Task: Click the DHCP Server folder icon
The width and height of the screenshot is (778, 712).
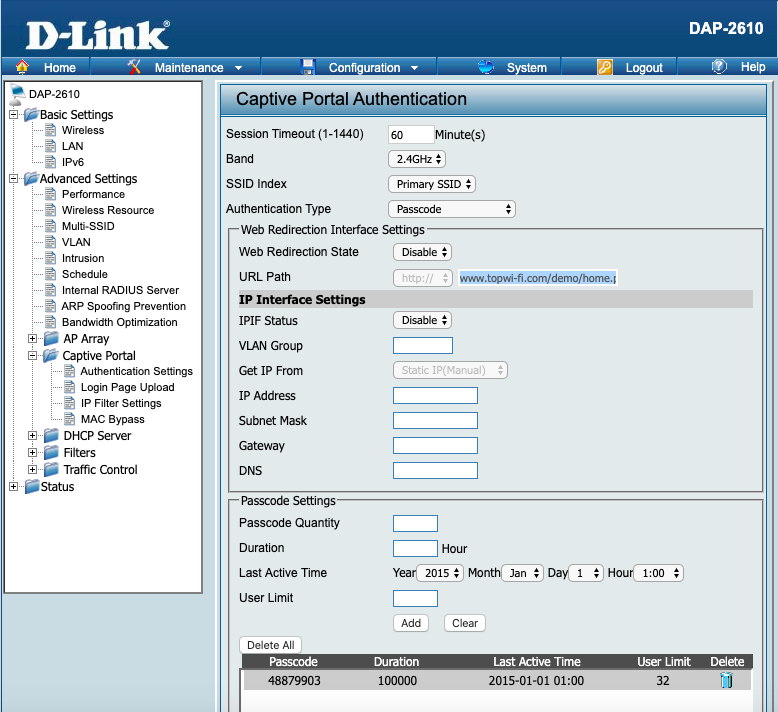Action: coord(51,436)
